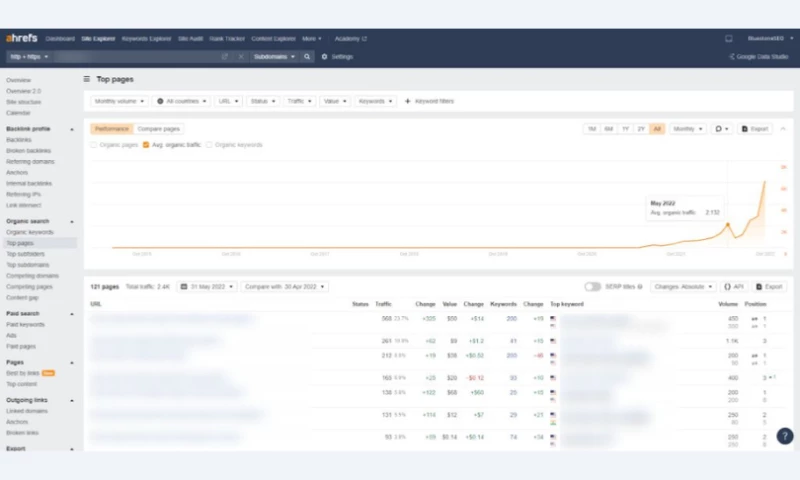Add Keyword filters with plus button
The width and height of the screenshot is (800, 480).
click(429, 101)
